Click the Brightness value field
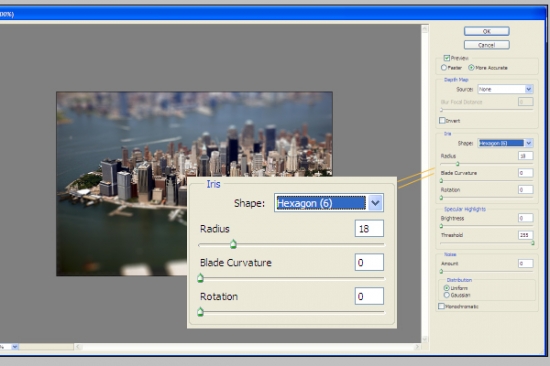Image resolution: width=550 pixels, height=366 pixels. click(525, 218)
